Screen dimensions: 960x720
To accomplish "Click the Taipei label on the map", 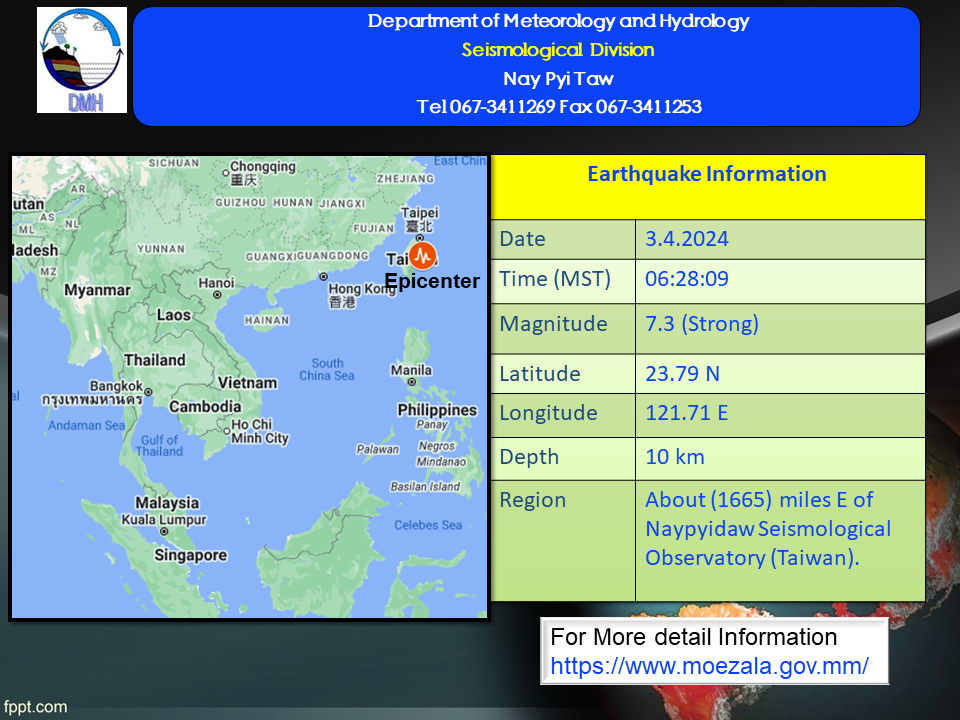I will [x=420, y=220].
